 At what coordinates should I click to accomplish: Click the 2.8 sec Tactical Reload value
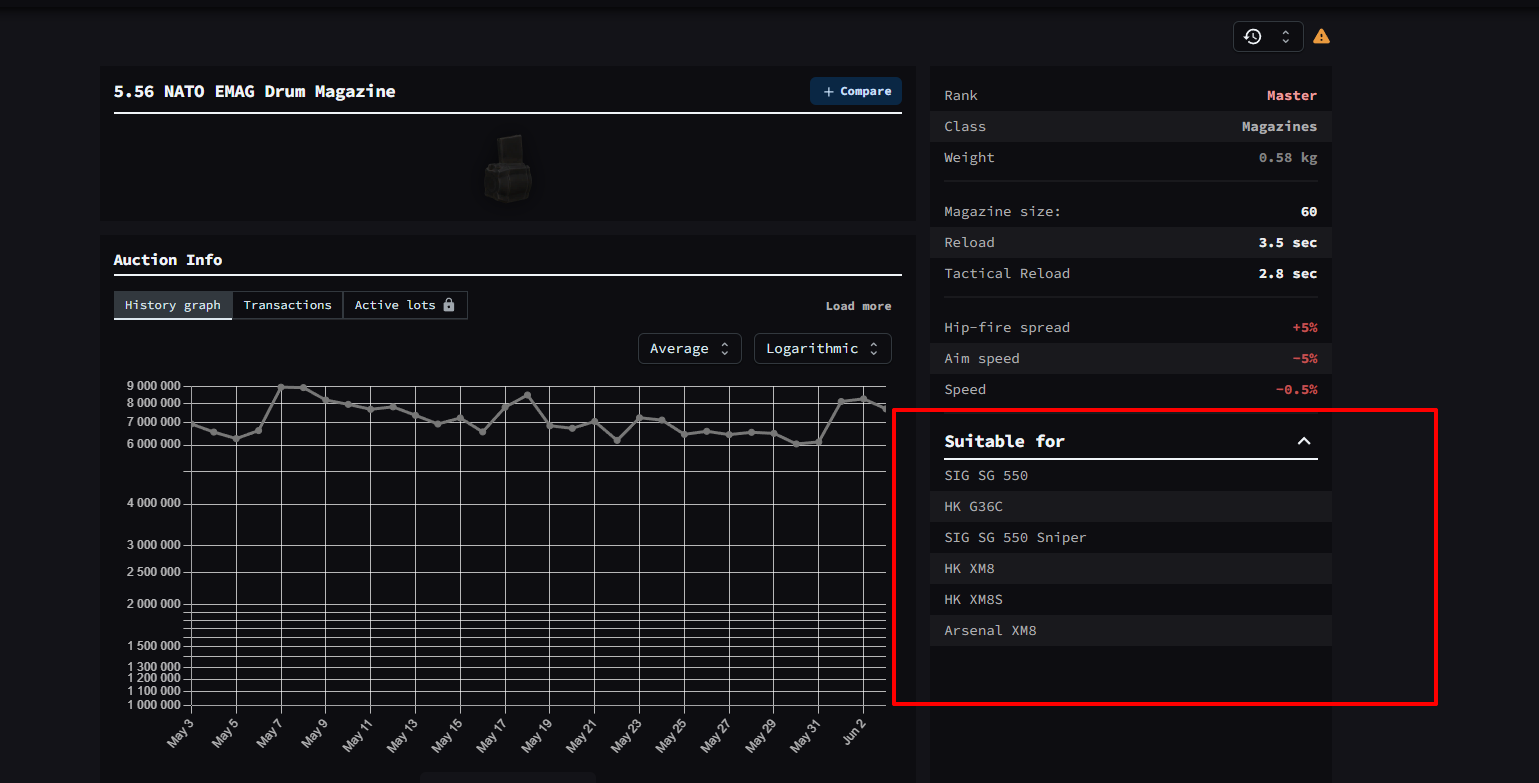(x=1288, y=273)
